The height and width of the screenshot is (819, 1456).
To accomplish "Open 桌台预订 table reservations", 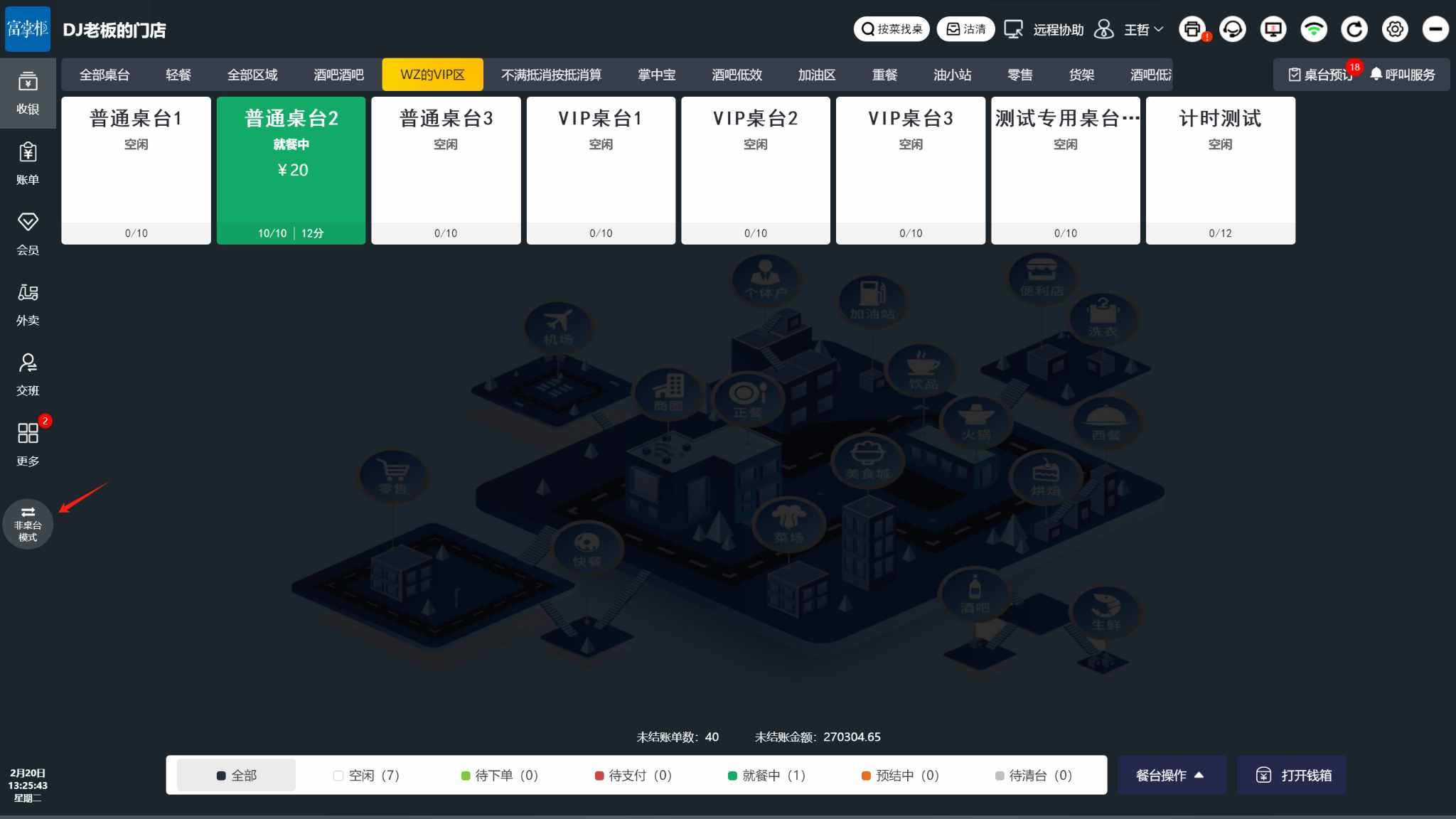I will click(1320, 75).
